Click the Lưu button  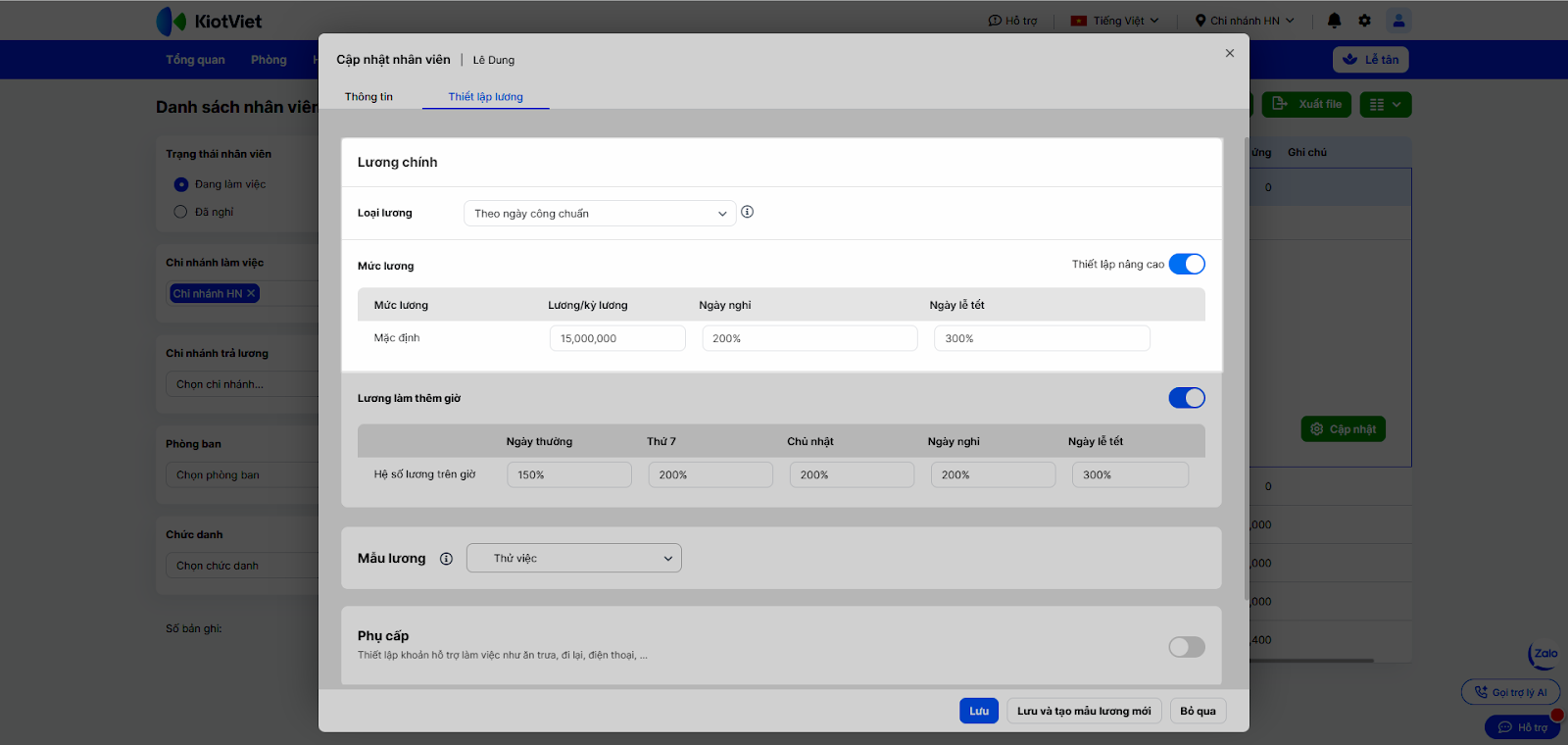point(978,712)
